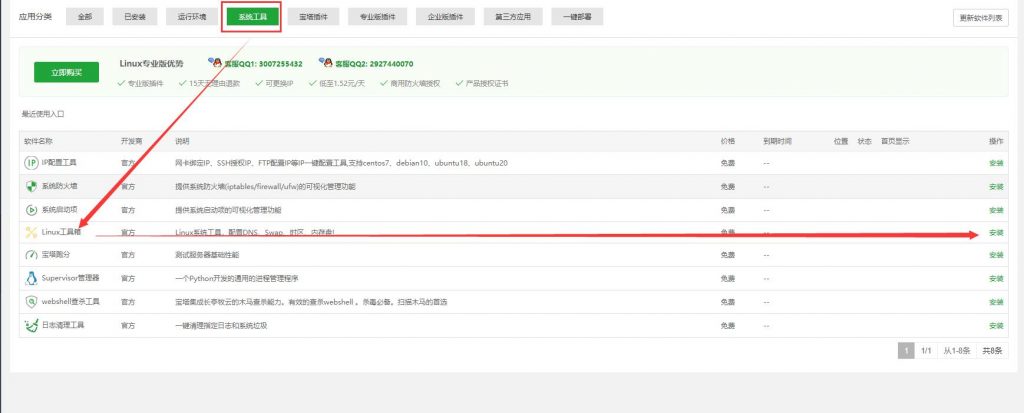This screenshot has height=413, width=1024.
Task: Click the 产品授权证书 benefit text
Action: click(x=487, y=84)
